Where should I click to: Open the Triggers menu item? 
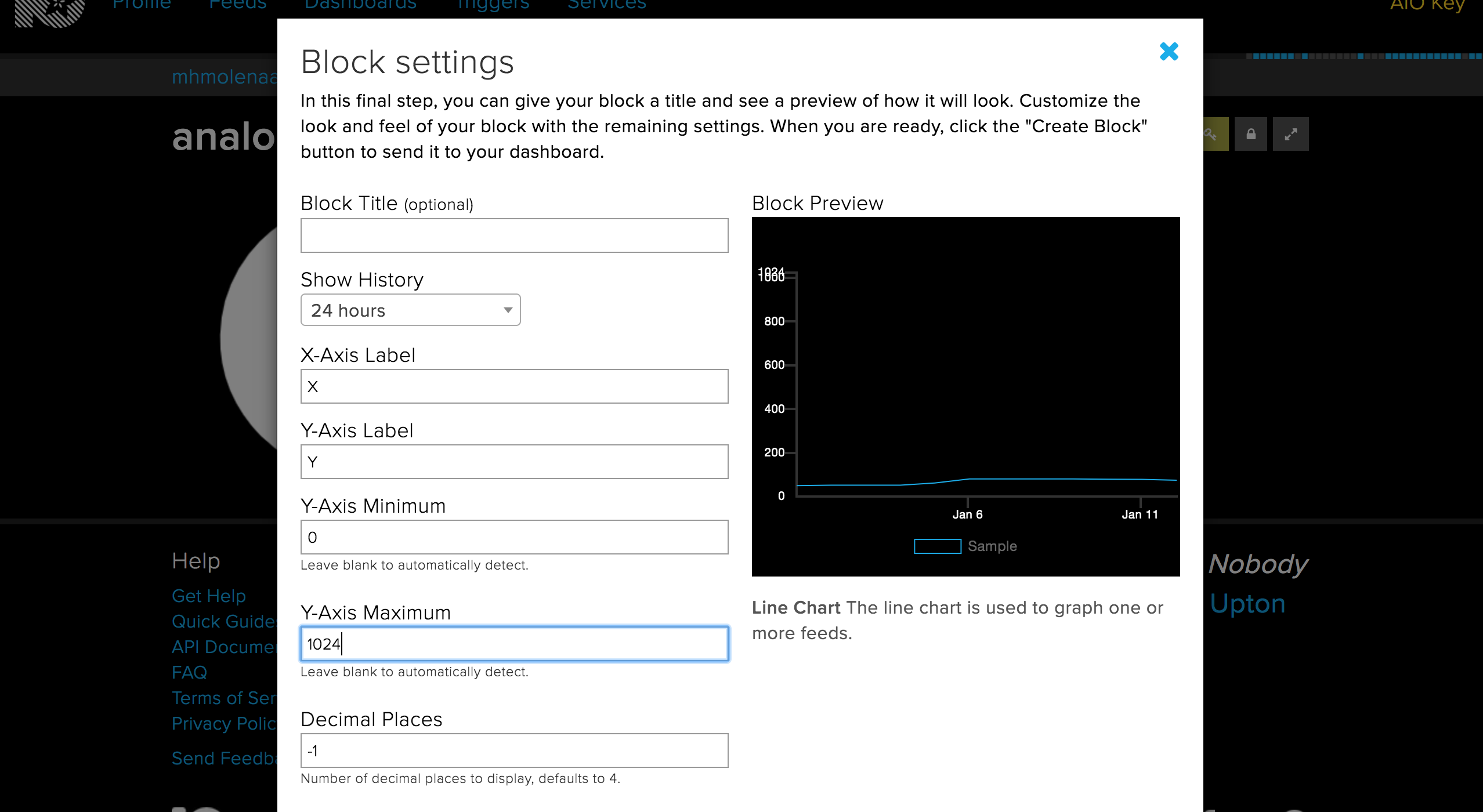pyautogui.click(x=493, y=5)
